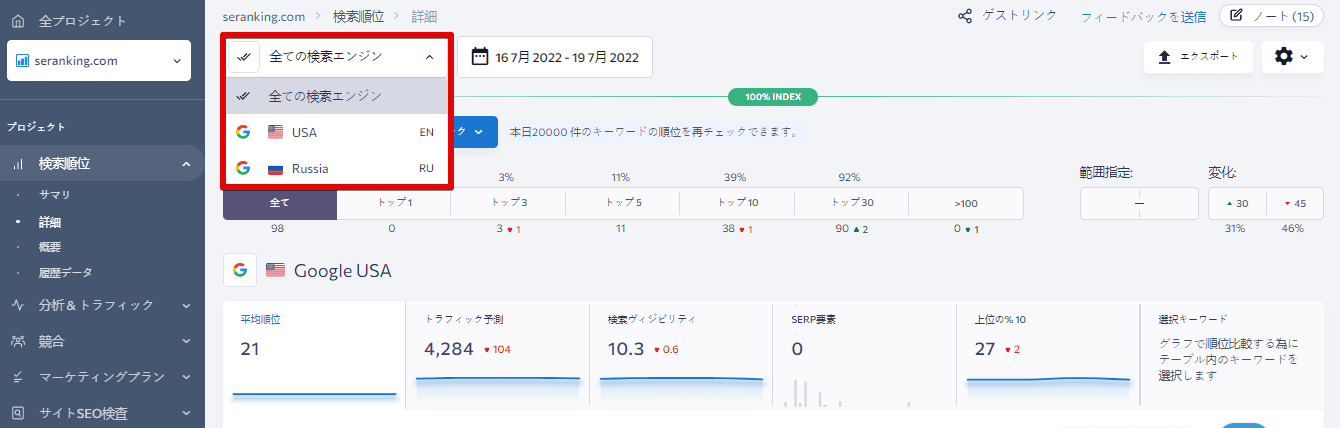Select the トップ30 filter tab
Screen dimensions: 1340x428
(x=851, y=203)
